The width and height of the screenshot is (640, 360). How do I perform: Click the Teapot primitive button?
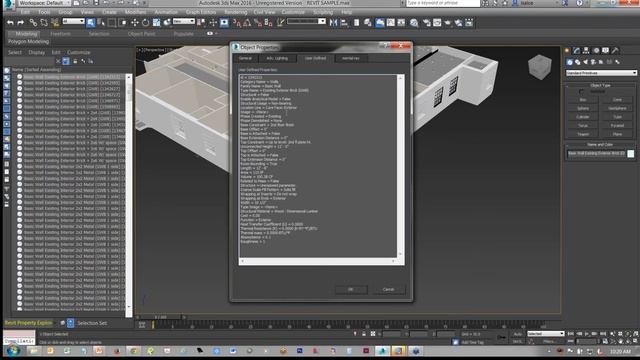[x=583, y=134]
